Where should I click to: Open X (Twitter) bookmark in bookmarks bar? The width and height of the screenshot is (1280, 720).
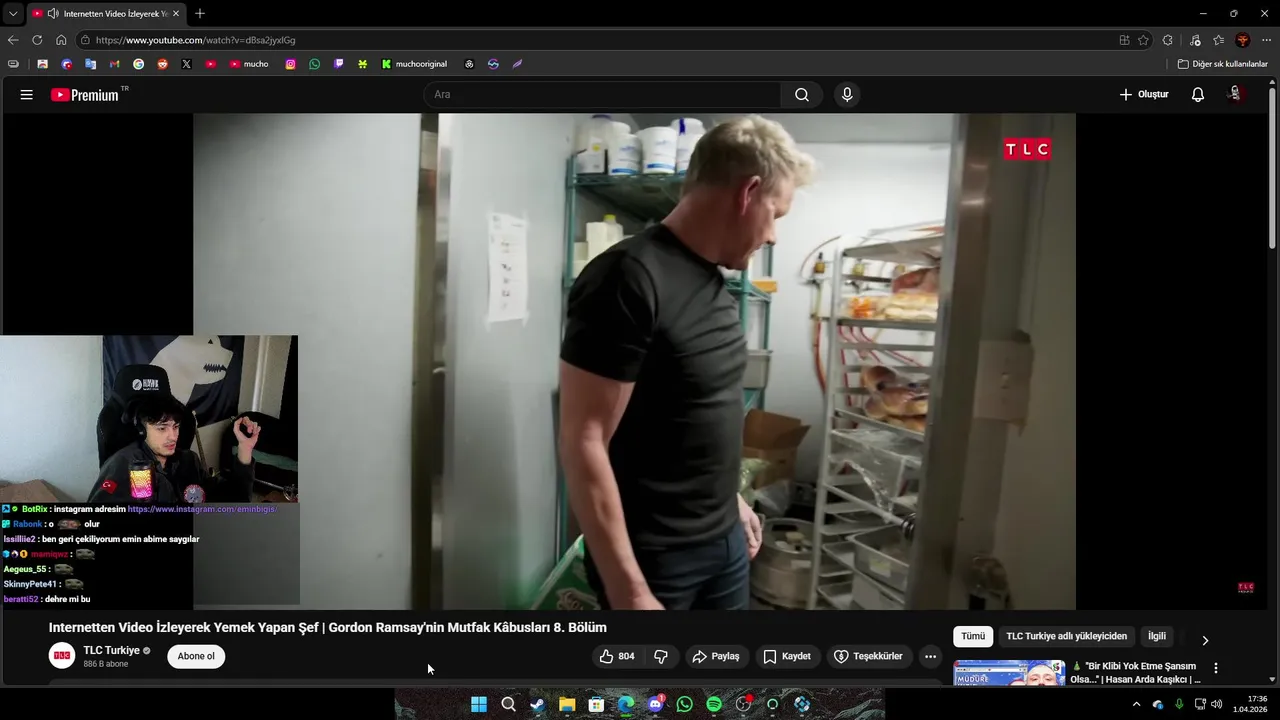[186, 64]
